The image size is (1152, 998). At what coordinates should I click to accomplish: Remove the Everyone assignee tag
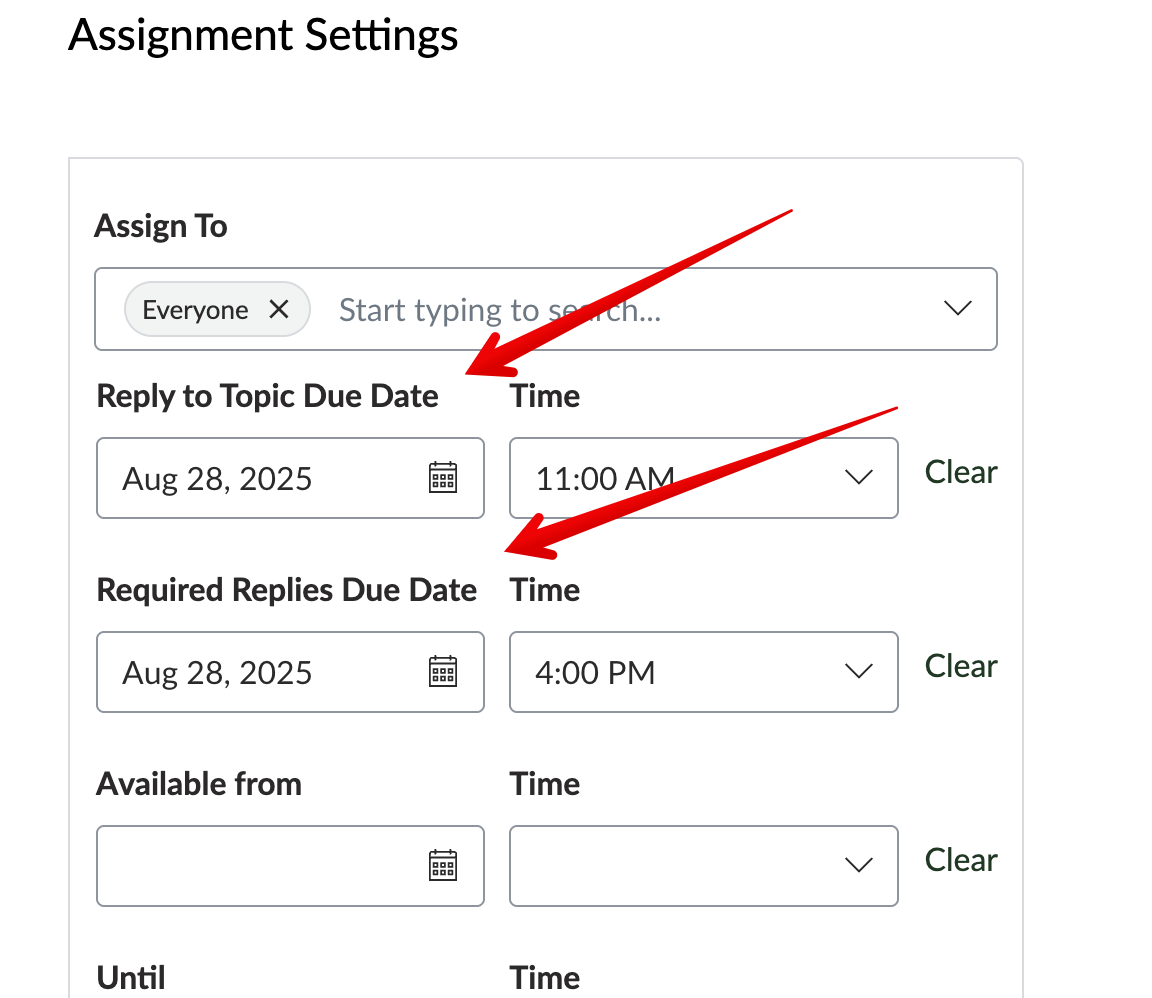coord(279,310)
